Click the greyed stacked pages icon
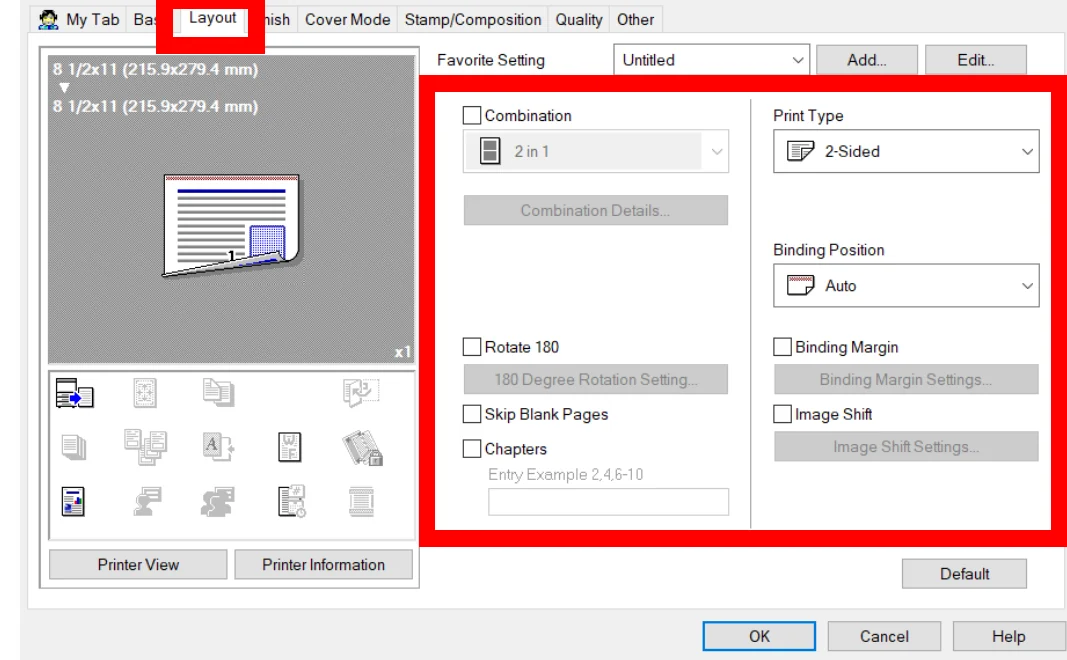The width and height of the screenshot is (1067, 660). pos(73,448)
